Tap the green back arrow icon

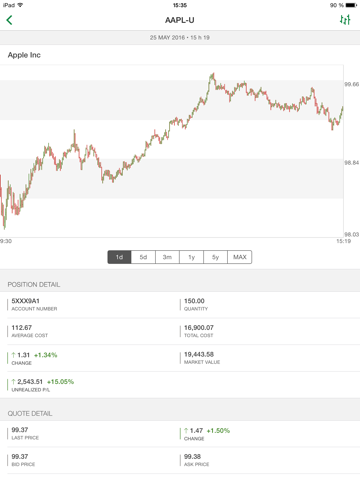9,20
